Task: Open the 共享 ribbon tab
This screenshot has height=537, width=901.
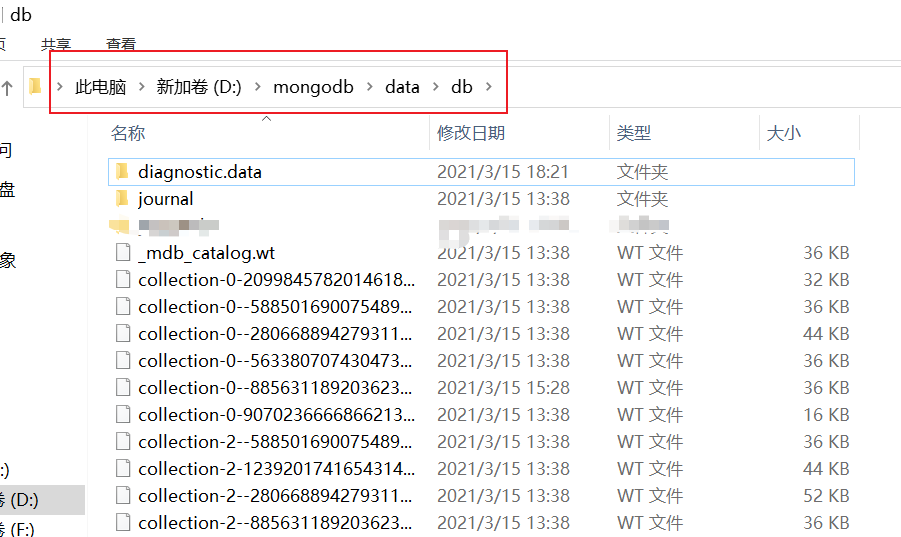Action: point(56,44)
